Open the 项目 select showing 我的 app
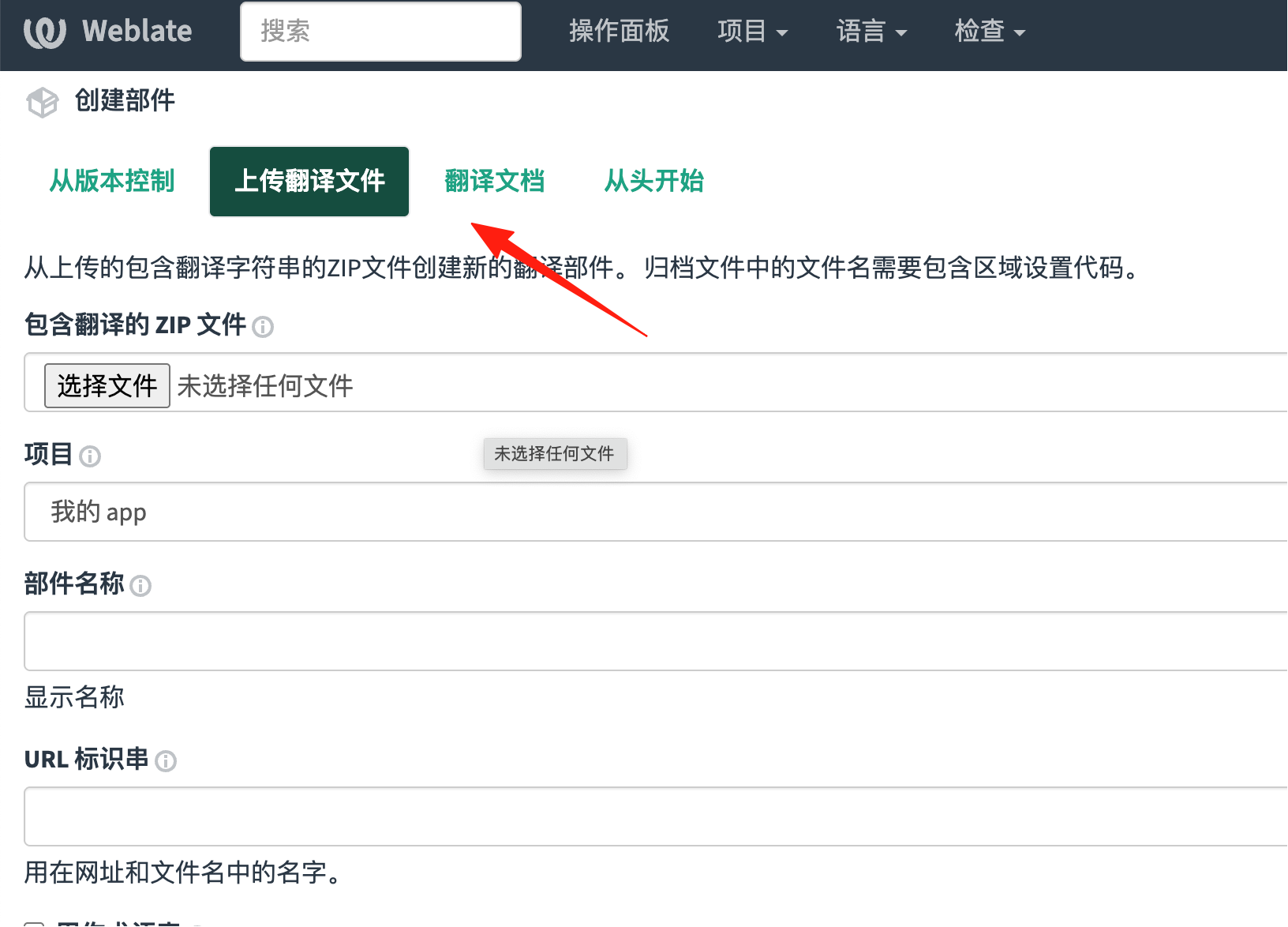The image size is (1288, 927). [x=656, y=512]
